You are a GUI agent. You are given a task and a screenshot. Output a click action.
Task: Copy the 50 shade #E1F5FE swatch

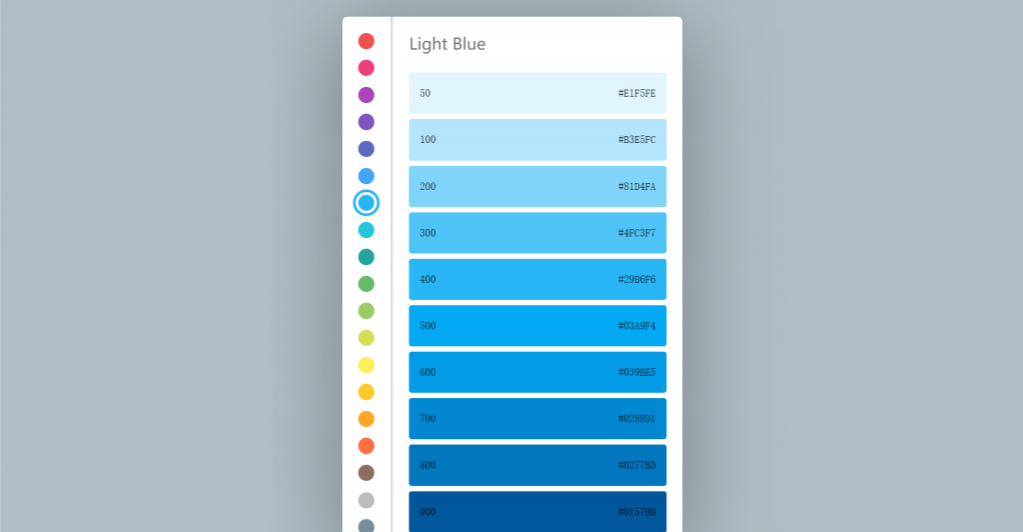click(x=537, y=93)
